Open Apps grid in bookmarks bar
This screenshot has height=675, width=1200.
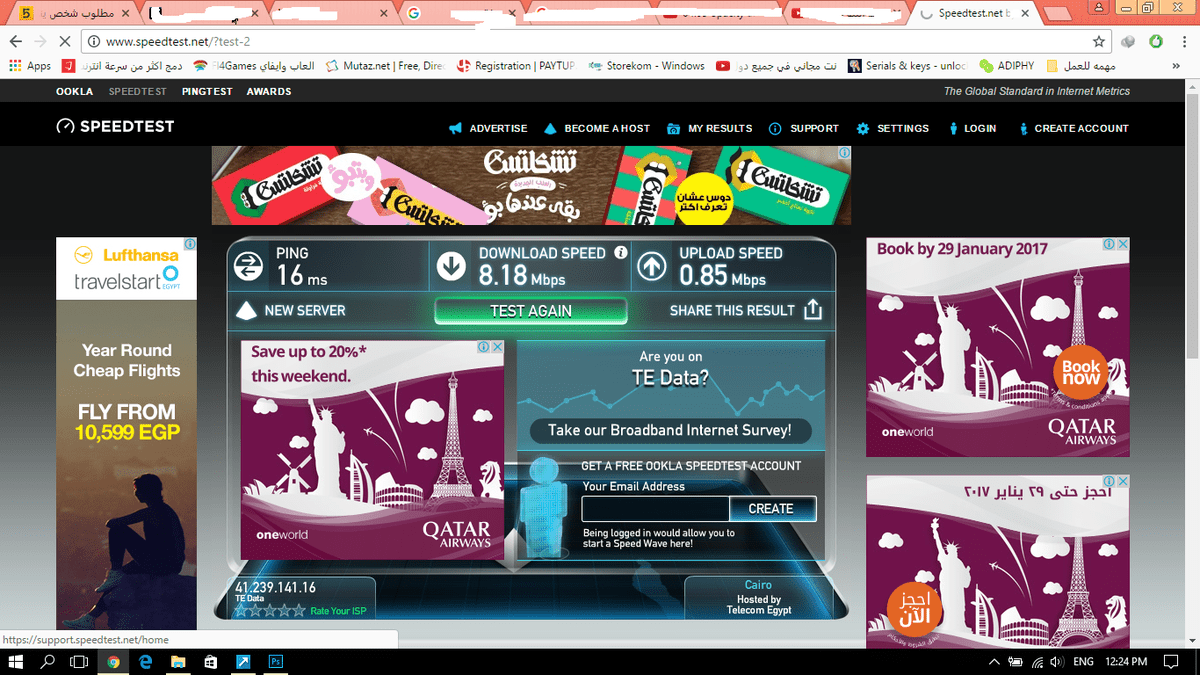coord(30,66)
